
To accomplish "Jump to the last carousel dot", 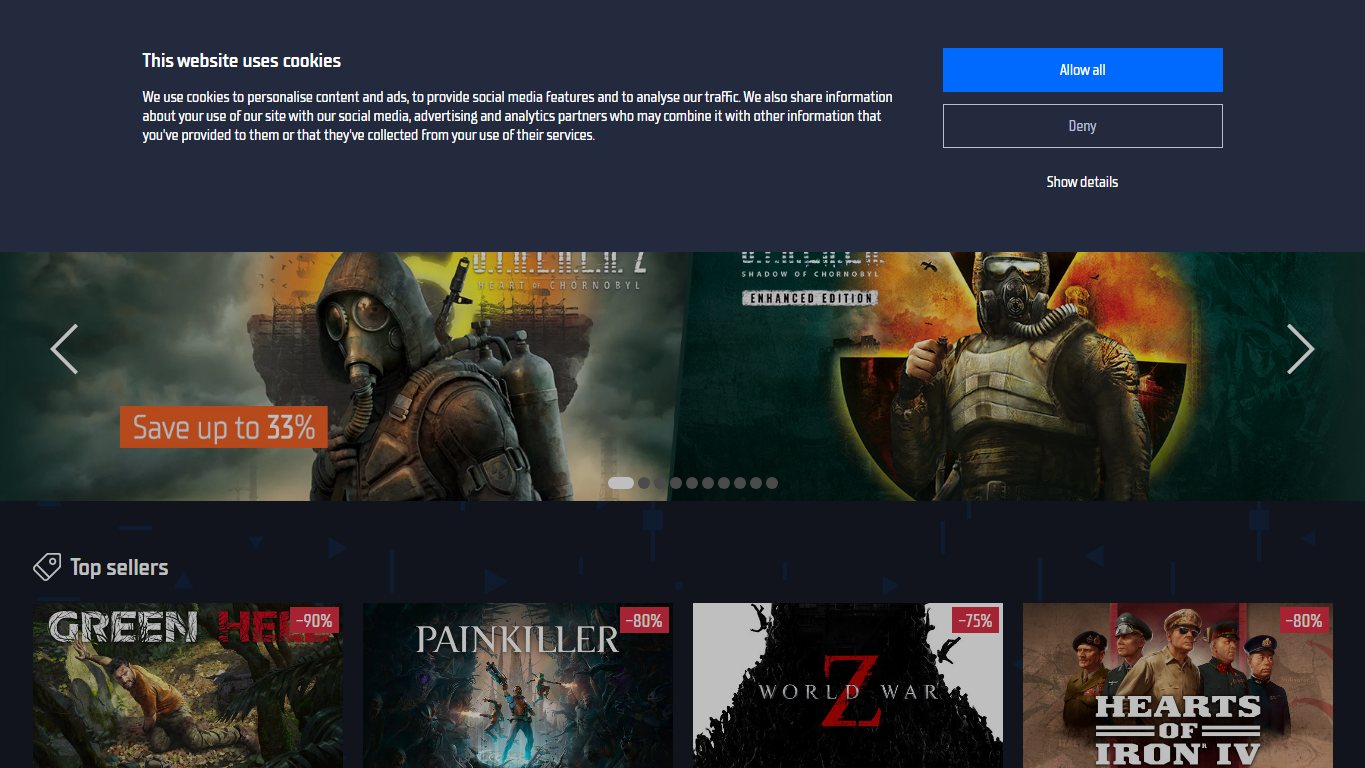I will [x=772, y=483].
